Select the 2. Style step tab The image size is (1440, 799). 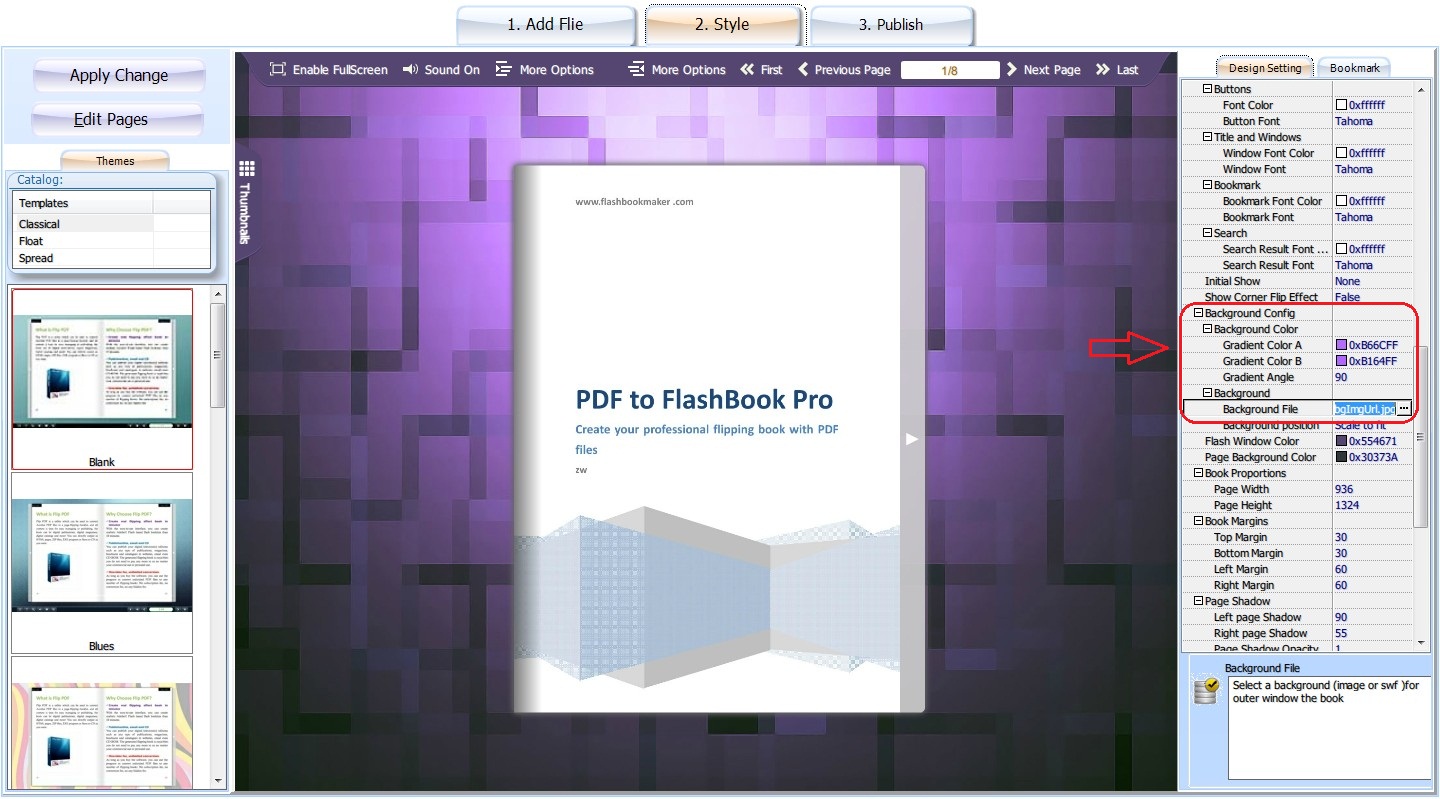724,25
